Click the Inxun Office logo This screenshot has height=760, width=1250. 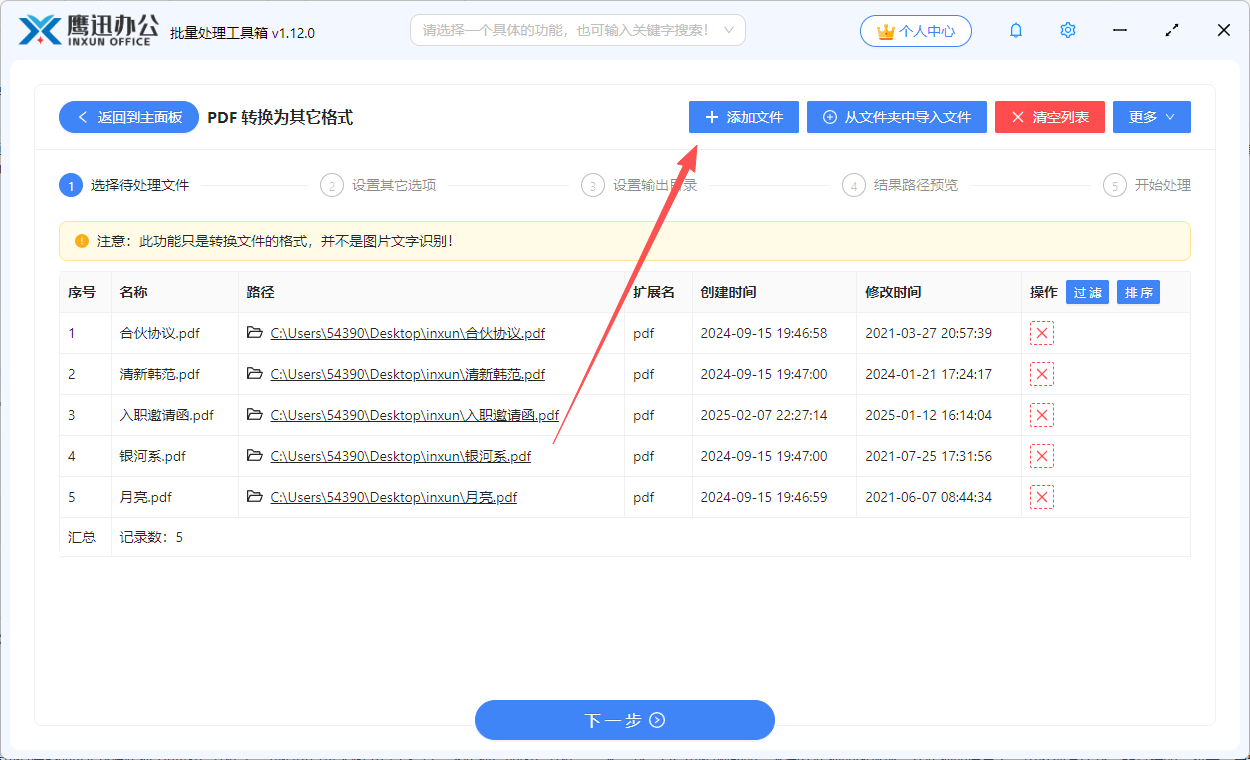(x=90, y=30)
